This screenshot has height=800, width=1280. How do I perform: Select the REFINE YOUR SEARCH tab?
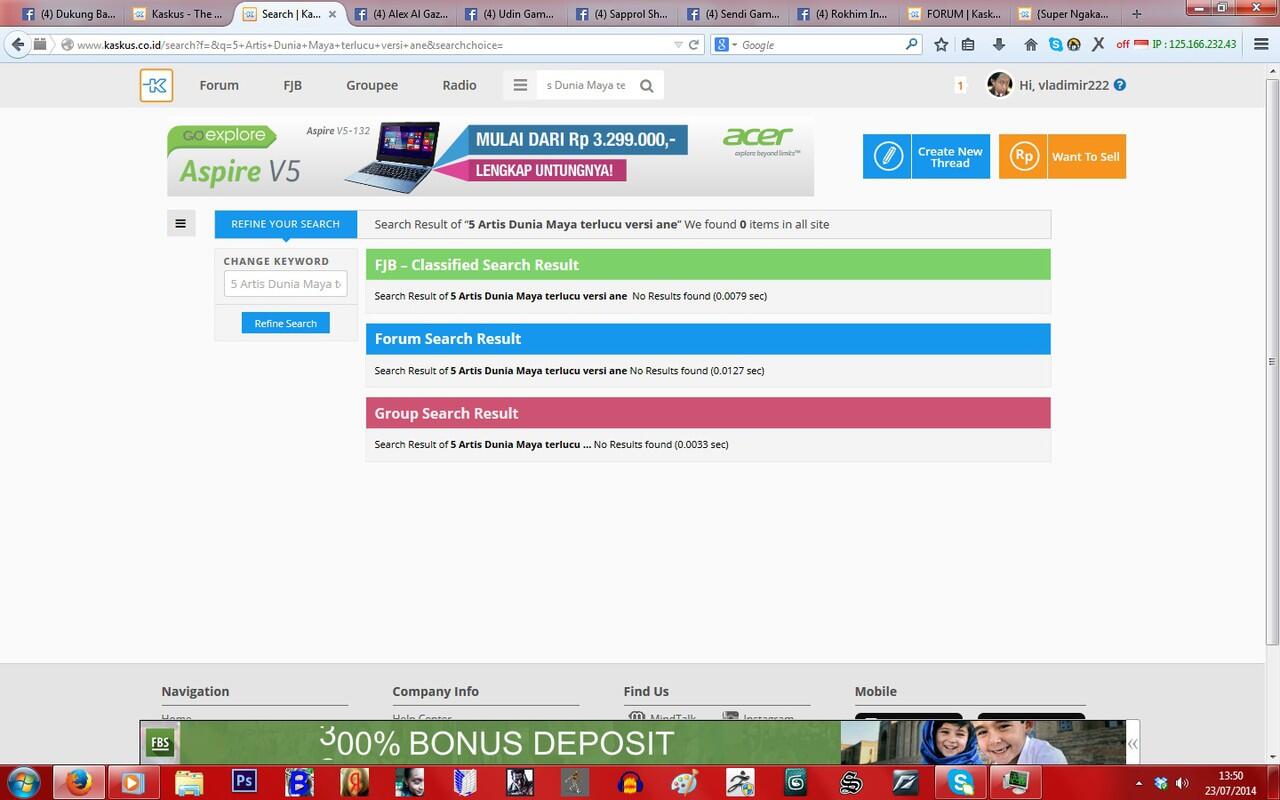click(286, 224)
